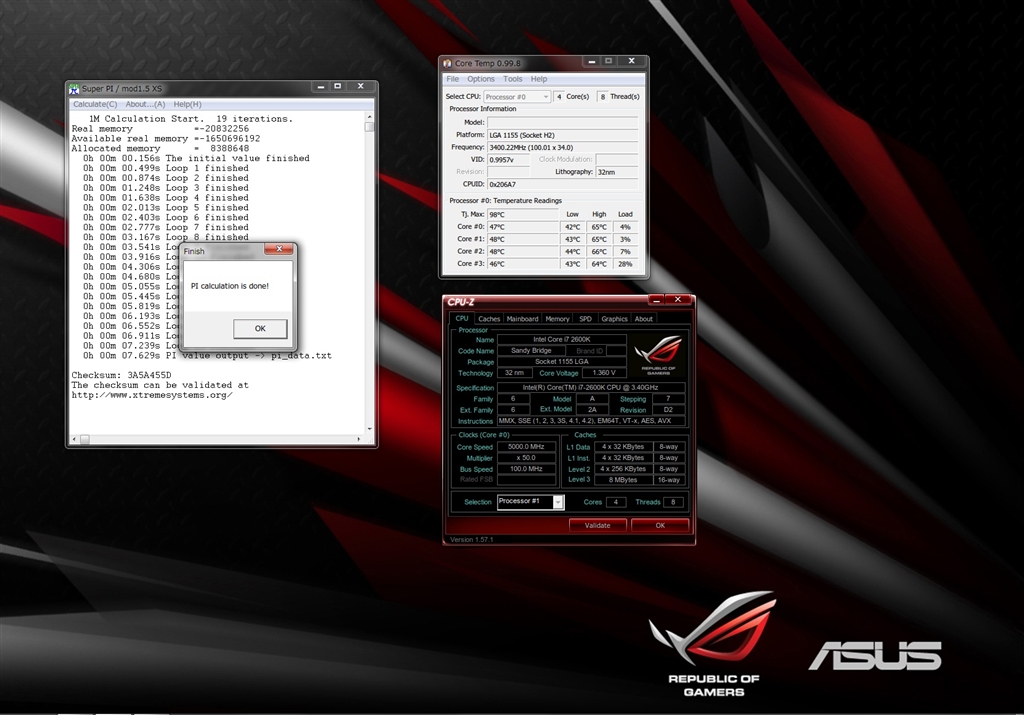Click the CPUID value 0x206A7 in Core Temp
This screenshot has height=715, width=1024.
click(562, 184)
